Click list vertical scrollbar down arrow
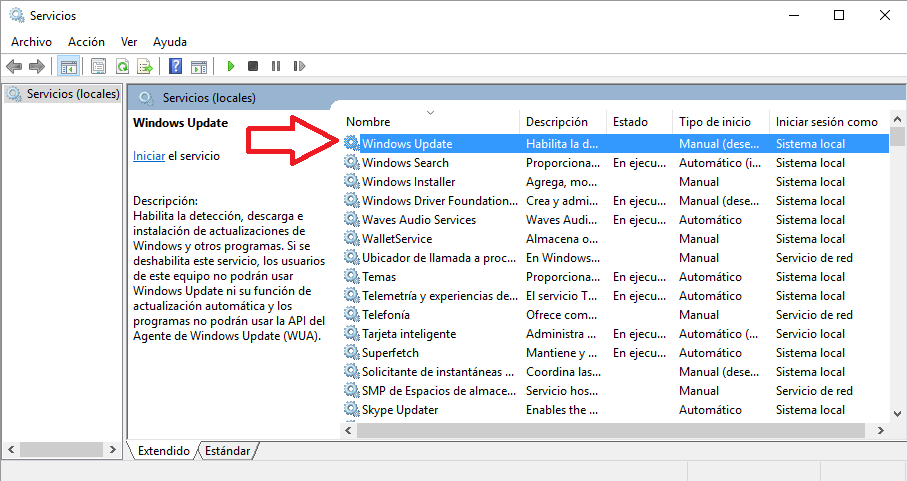This screenshot has width=907, height=481. click(897, 413)
